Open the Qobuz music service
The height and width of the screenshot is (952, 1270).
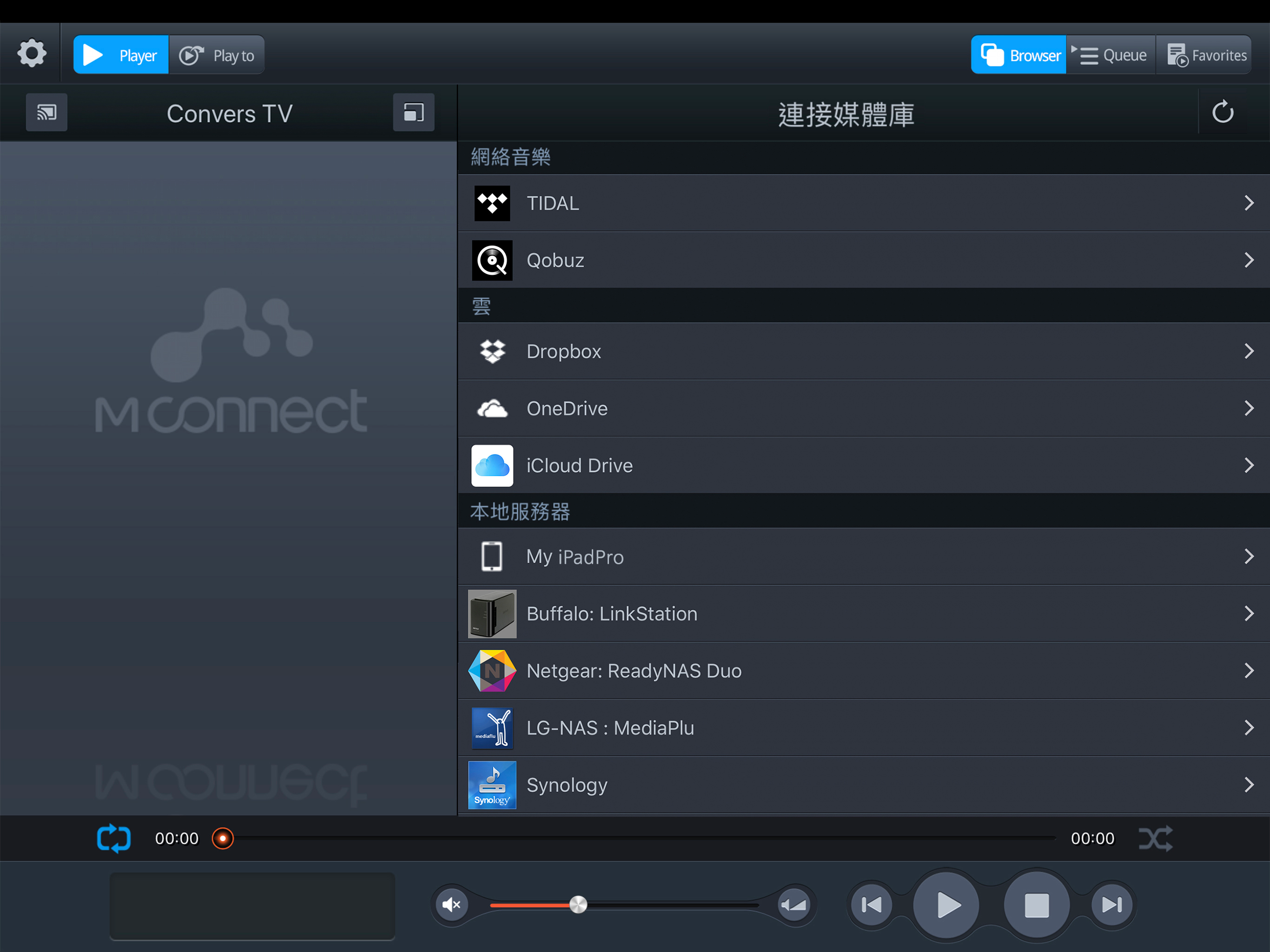point(555,261)
